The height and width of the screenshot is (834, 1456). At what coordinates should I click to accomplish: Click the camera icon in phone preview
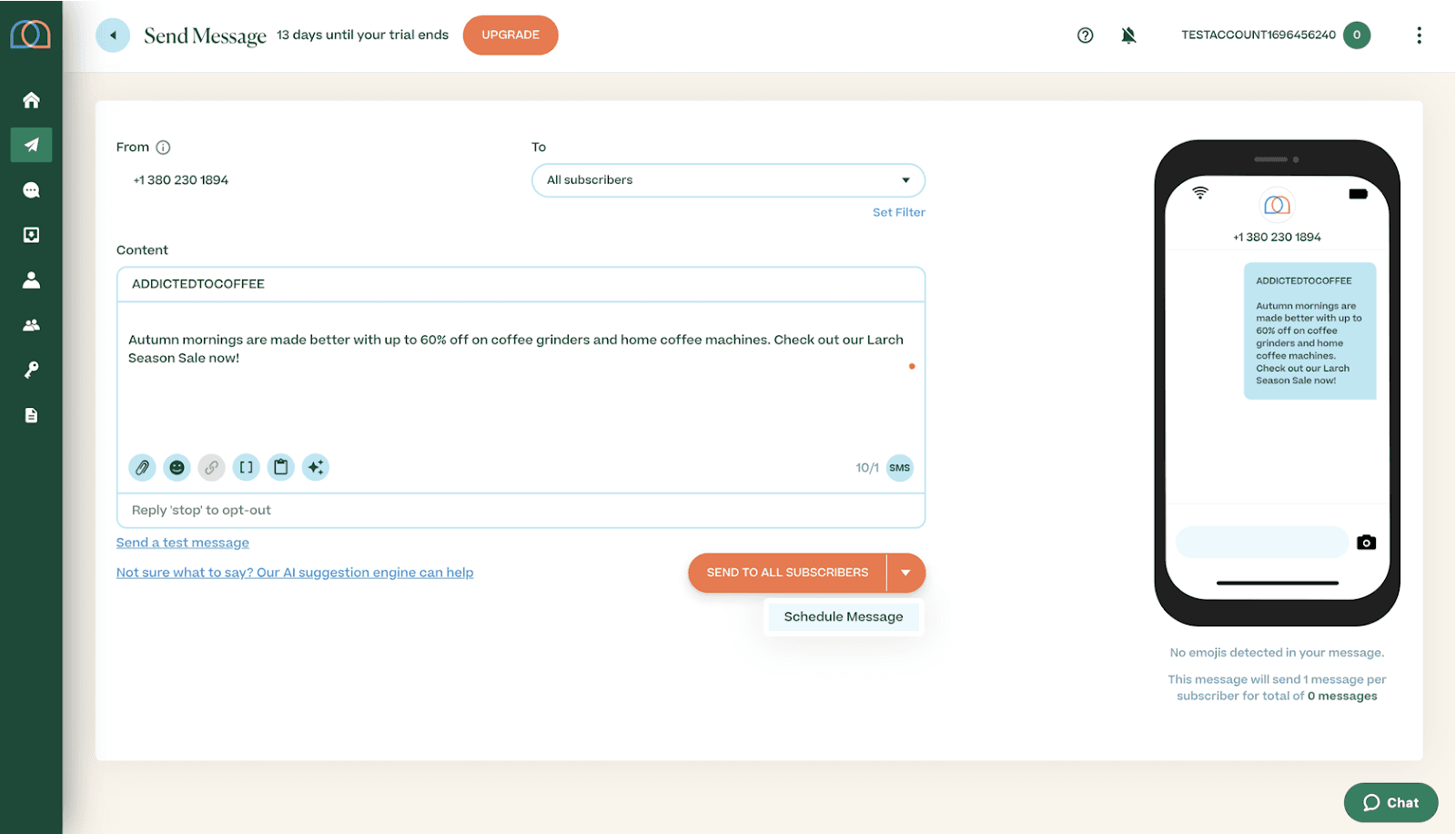(x=1366, y=543)
